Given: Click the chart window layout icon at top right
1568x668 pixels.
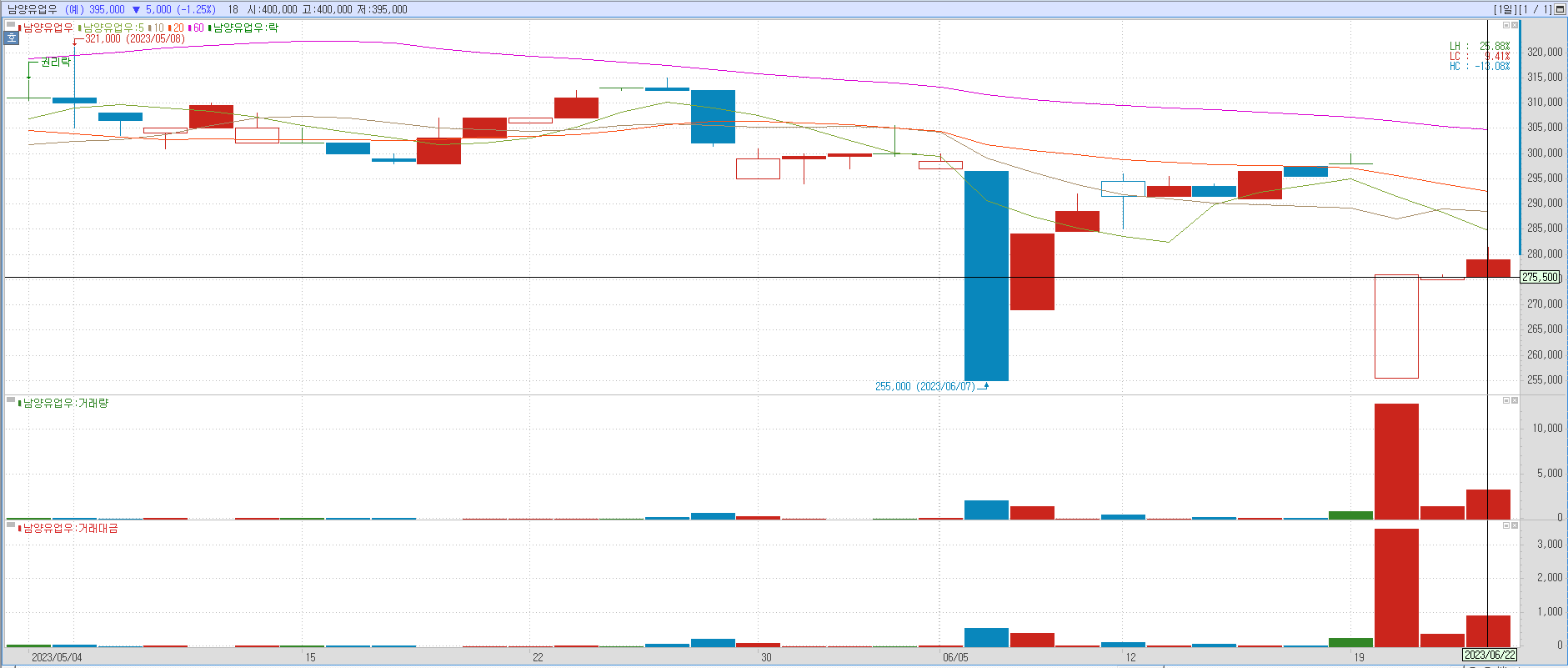Looking at the screenshot, I should [1560, 9].
